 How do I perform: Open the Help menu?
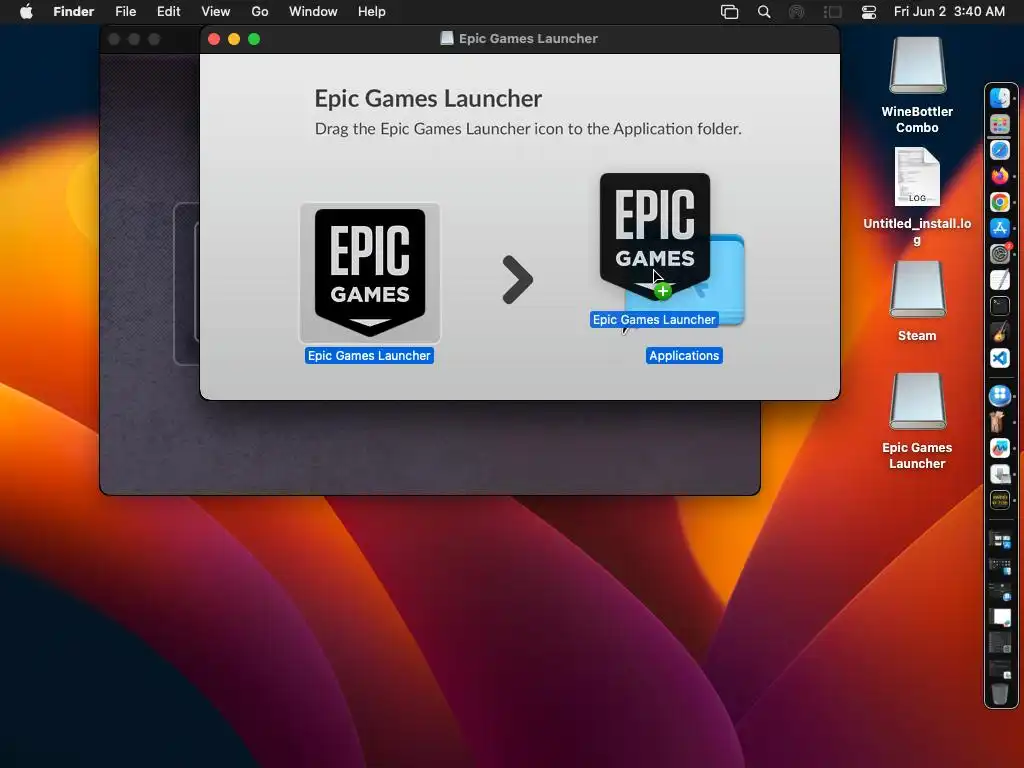(372, 12)
